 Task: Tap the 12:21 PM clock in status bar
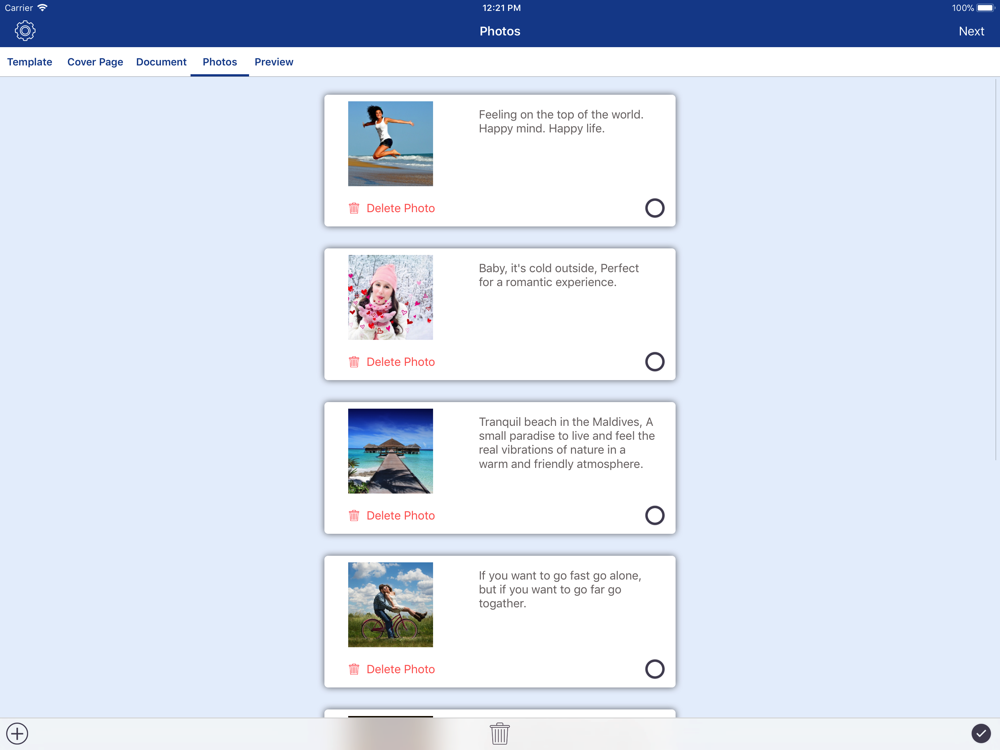coord(501,8)
